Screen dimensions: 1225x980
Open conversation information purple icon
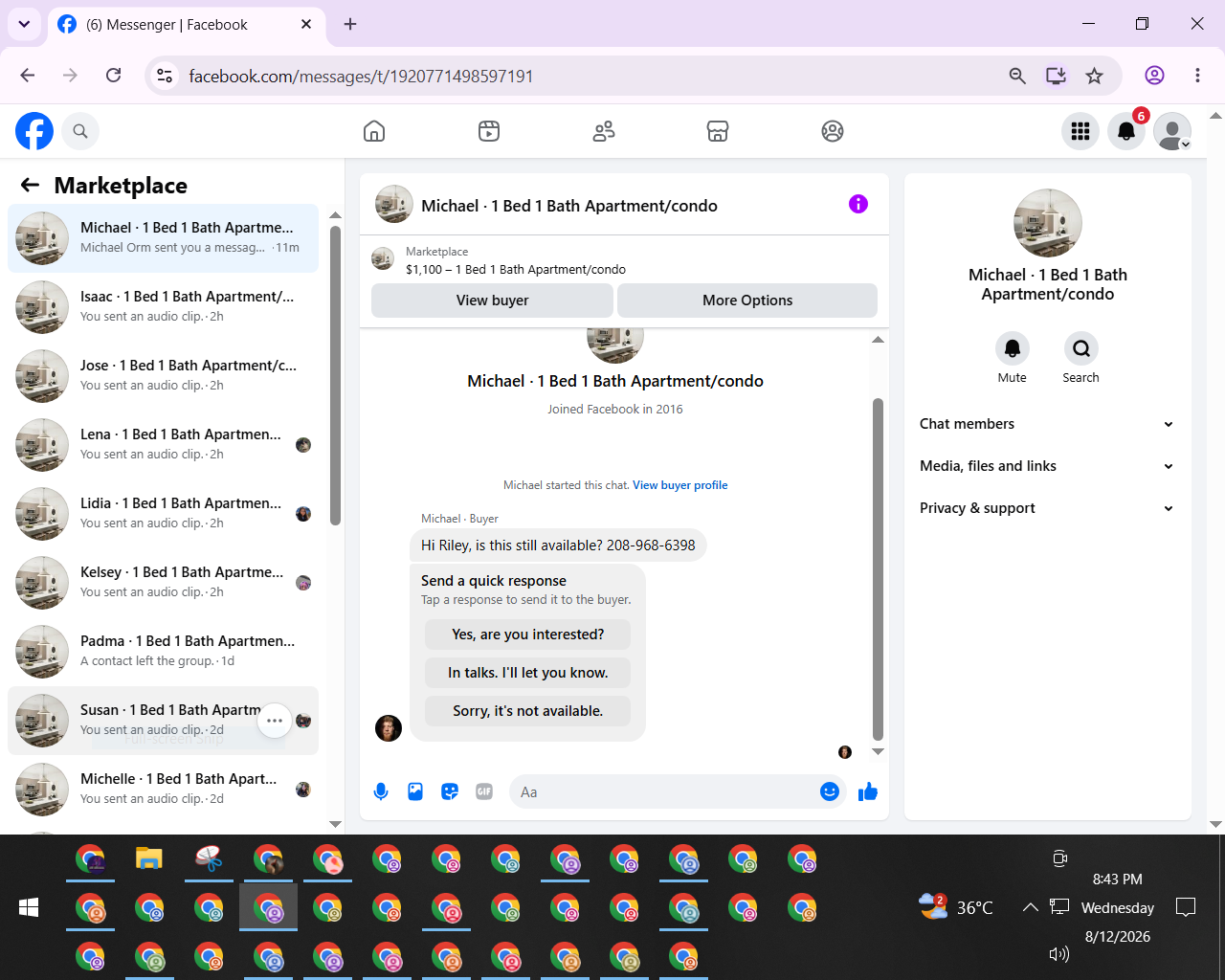[858, 204]
